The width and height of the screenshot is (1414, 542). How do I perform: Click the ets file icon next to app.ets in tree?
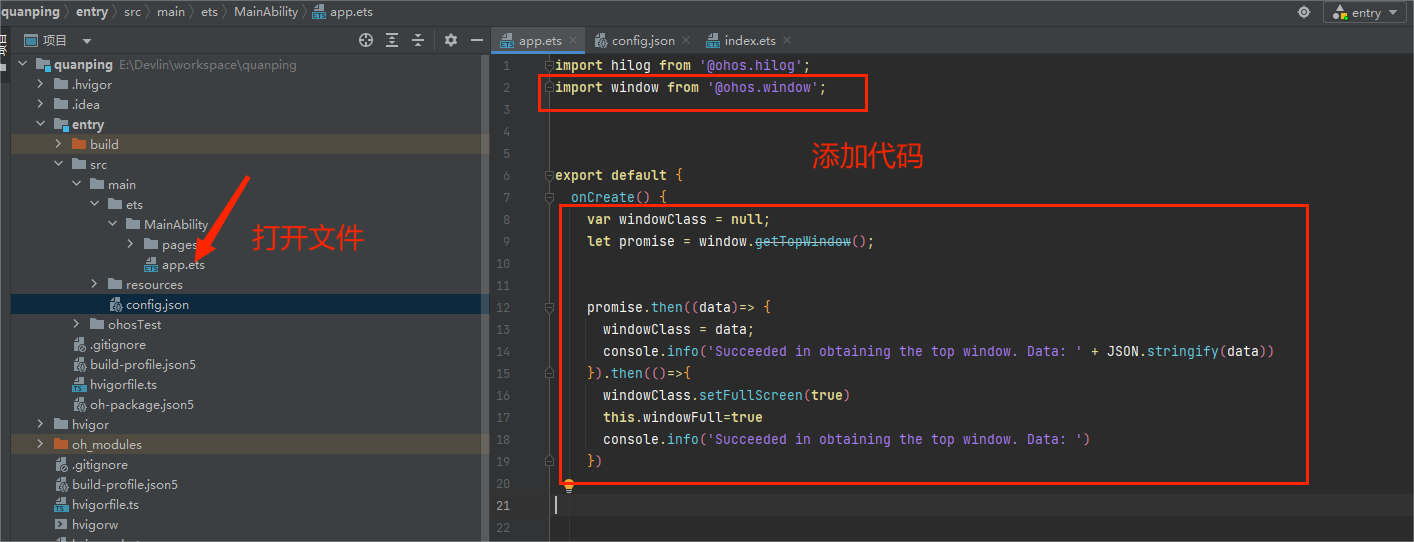[151, 264]
